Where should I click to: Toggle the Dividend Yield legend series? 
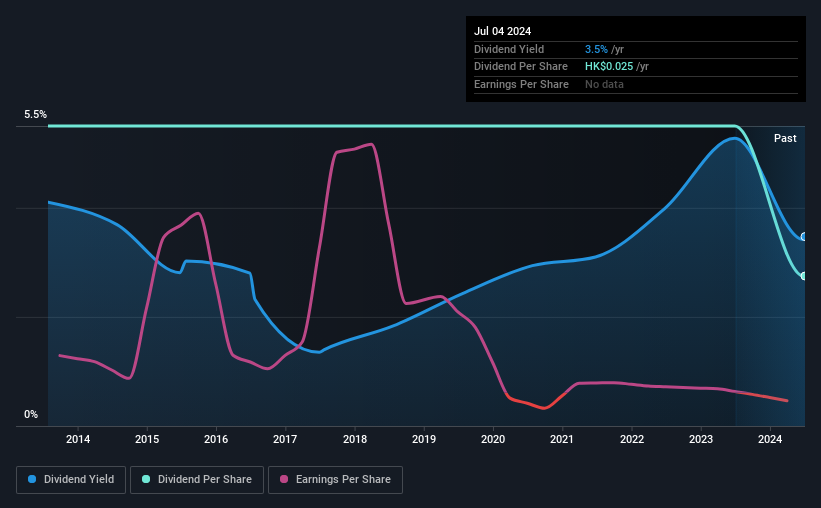71,480
